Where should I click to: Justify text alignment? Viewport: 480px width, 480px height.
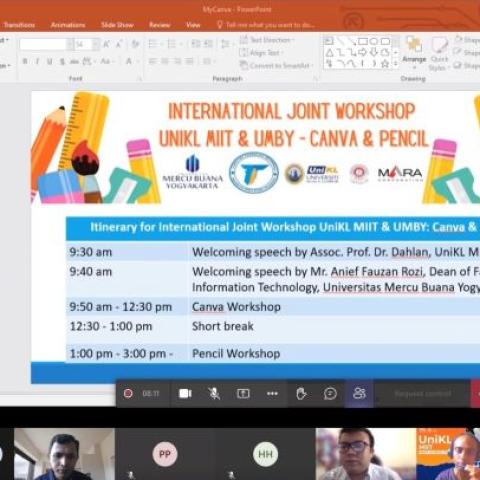(189, 62)
